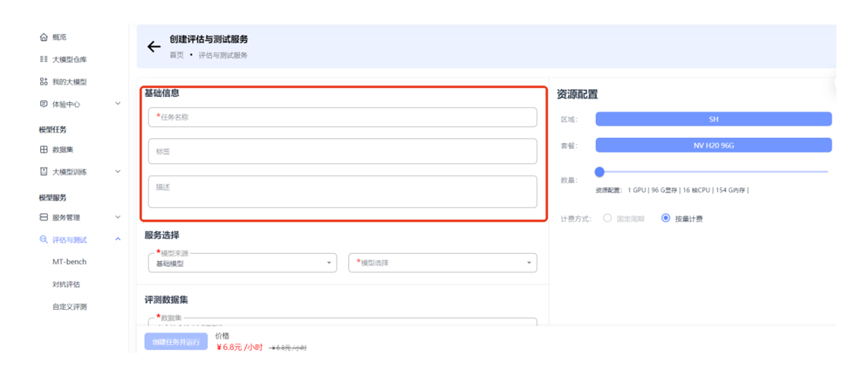Select the 按量计费 billing radio button

click(666, 218)
